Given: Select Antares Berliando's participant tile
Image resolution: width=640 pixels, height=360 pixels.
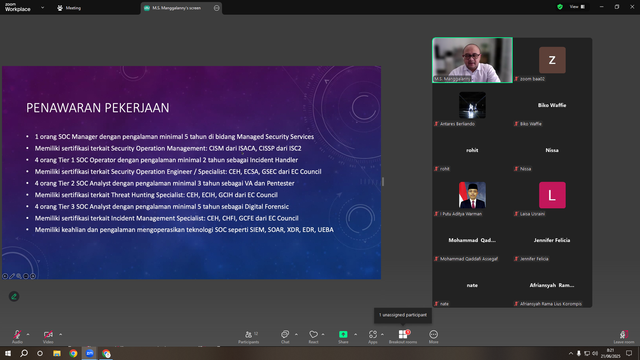Looking at the screenshot, I should pyautogui.click(x=472, y=105).
